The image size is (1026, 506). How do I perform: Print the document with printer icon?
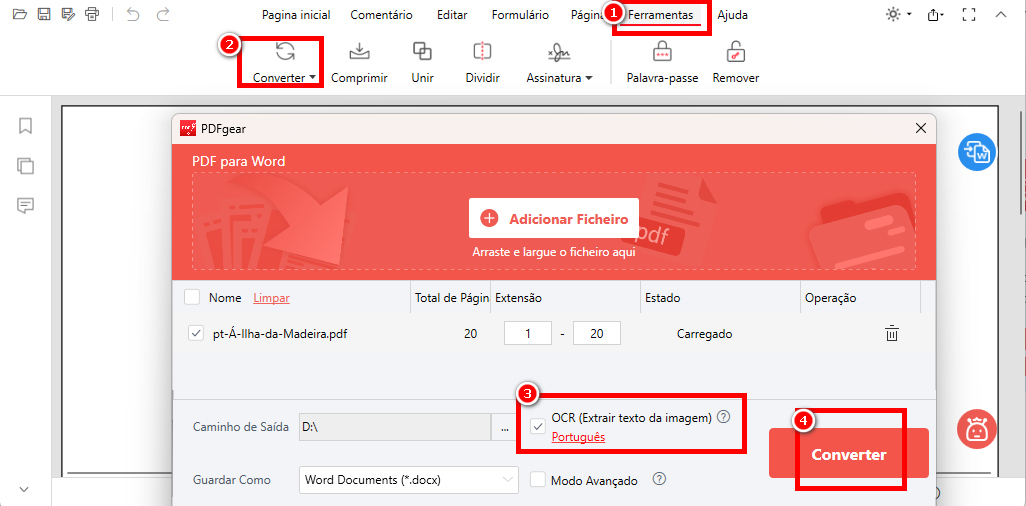pyautogui.click(x=93, y=14)
